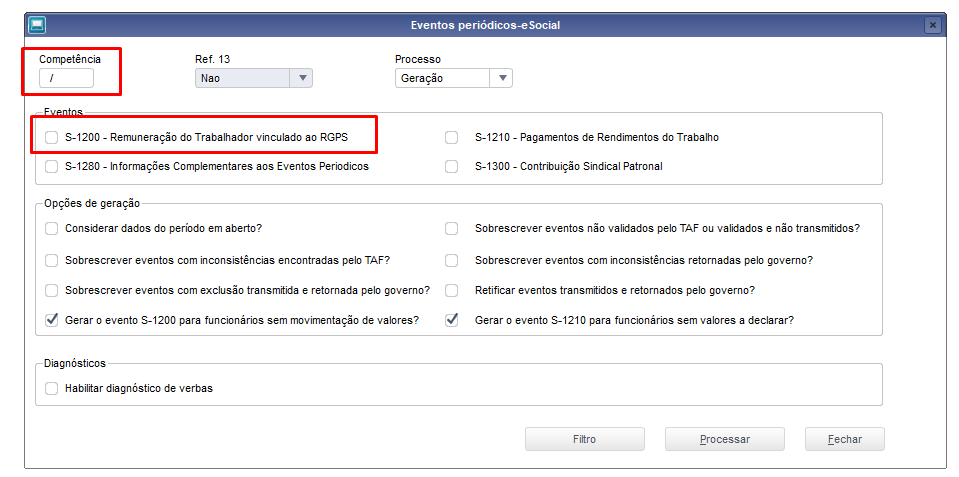Click the Competência input field
Screen dimensions: 959x477
[x=66, y=78]
